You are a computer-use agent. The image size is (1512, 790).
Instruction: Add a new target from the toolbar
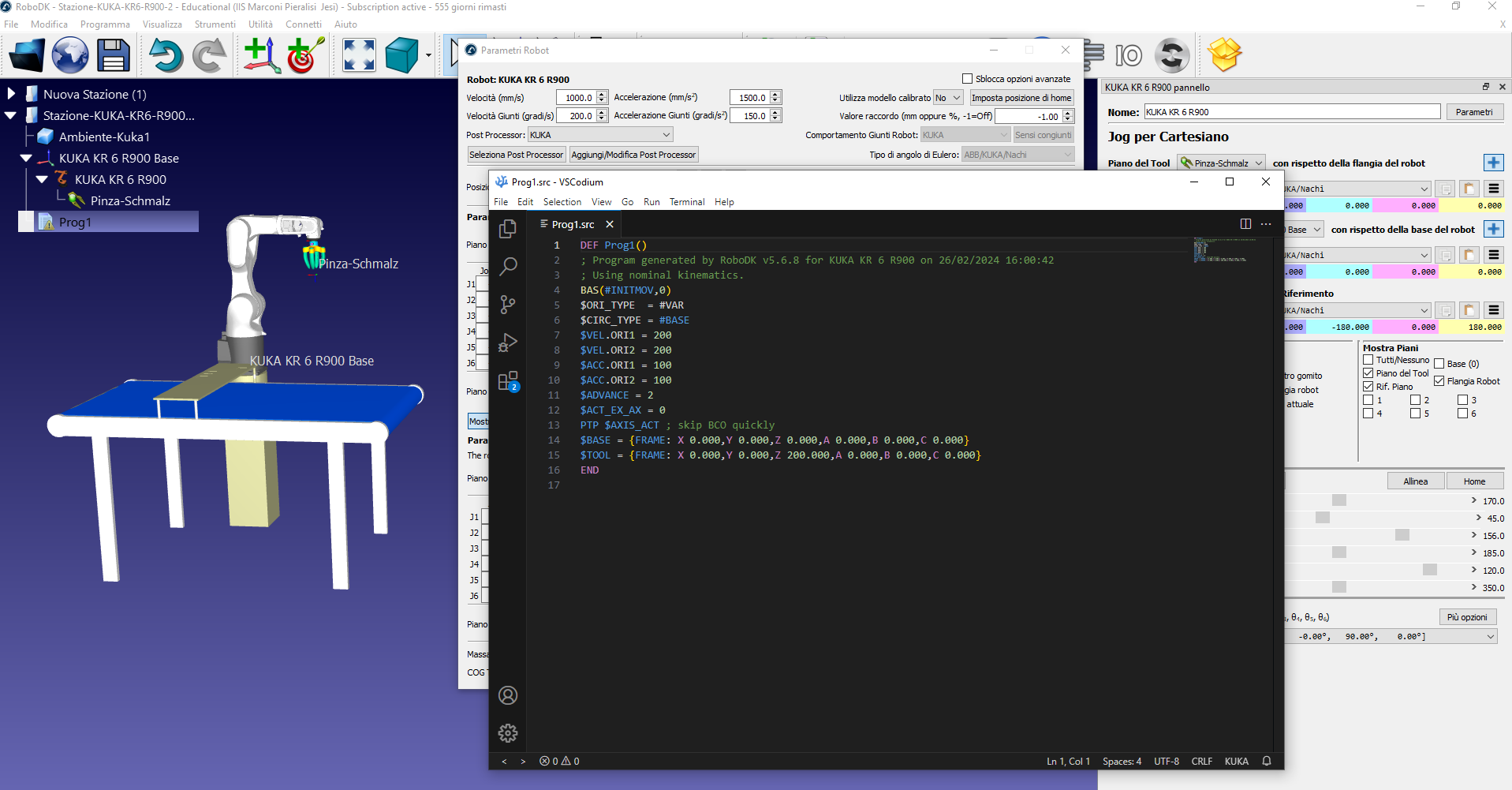coord(304,55)
